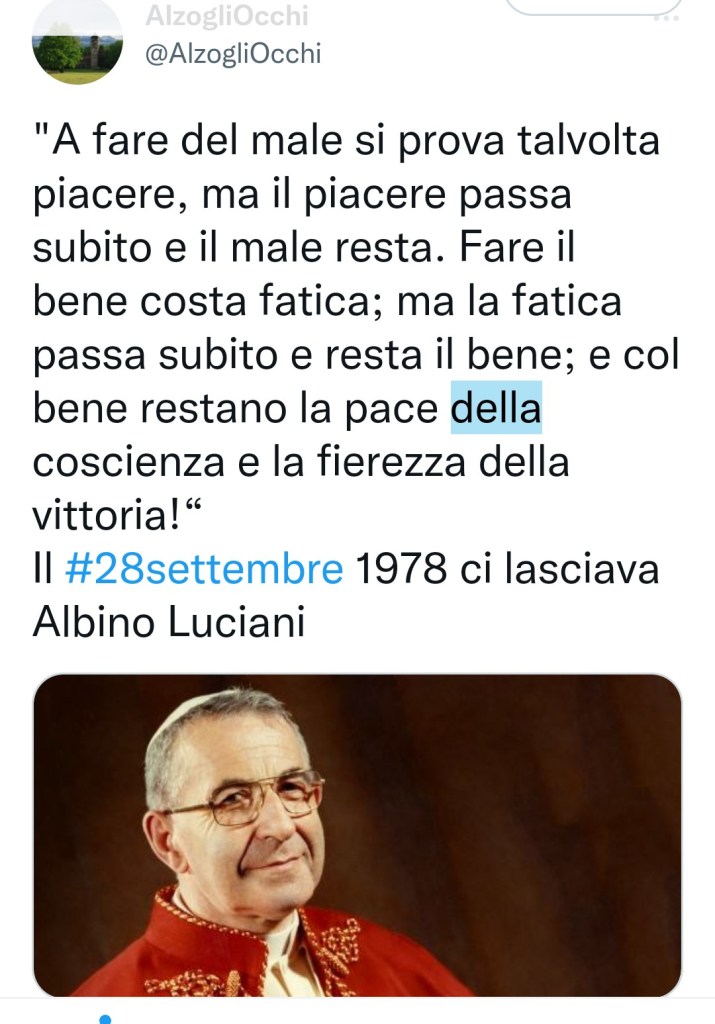Tap the @AlzogliOcchi handle
The image size is (715, 1024).
pyautogui.click(x=233, y=54)
